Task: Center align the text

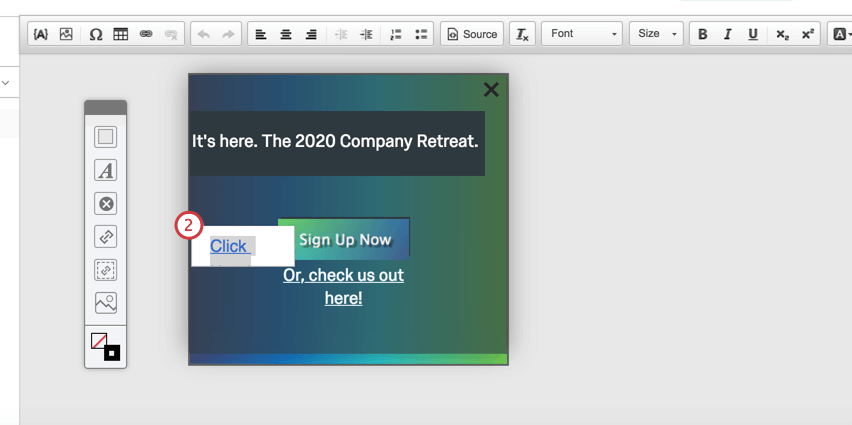Action: pos(286,34)
